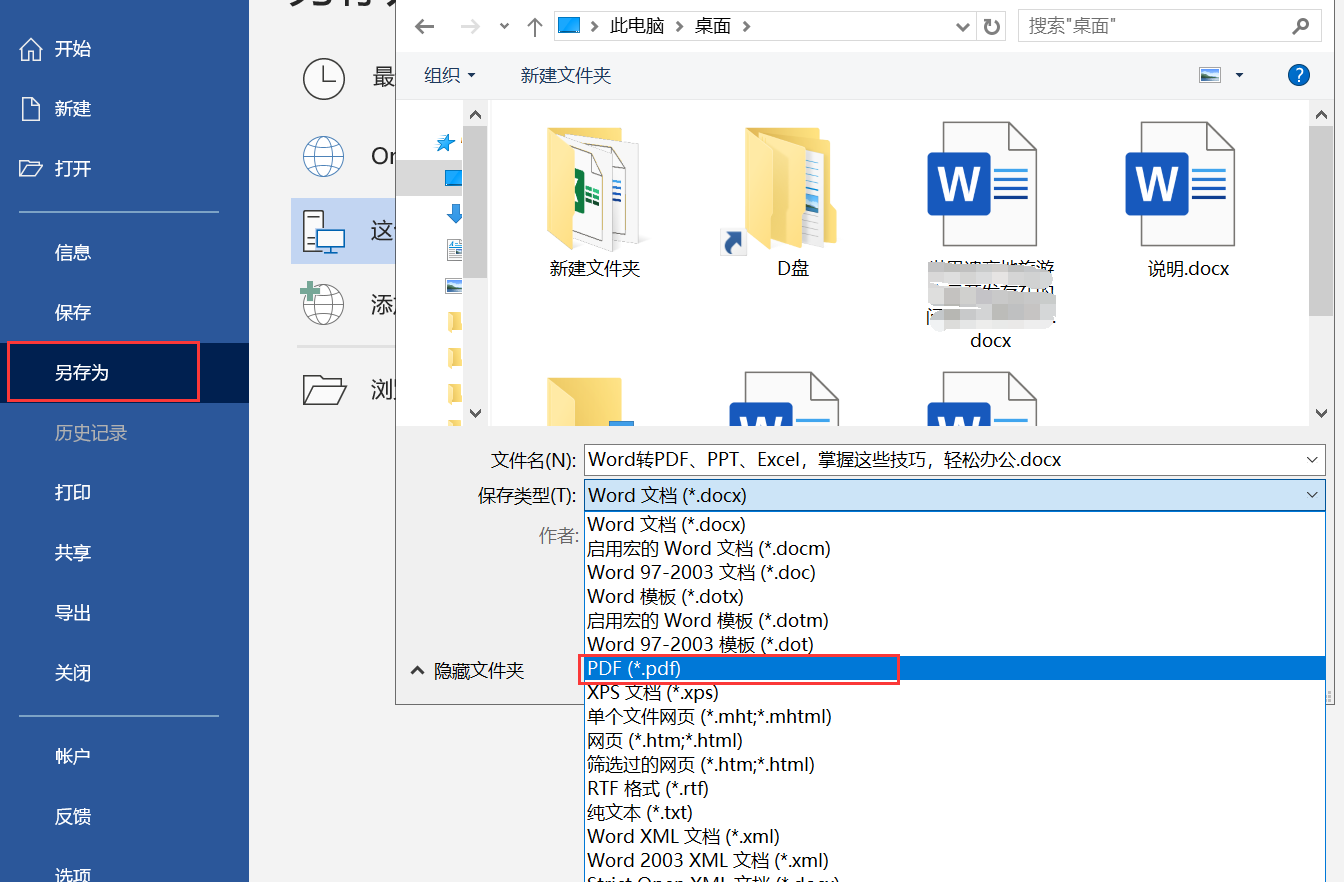This screenshot has width=1344, height=882.
Task: Click 此电脑 in the address bar
Action: click(637, 27)
